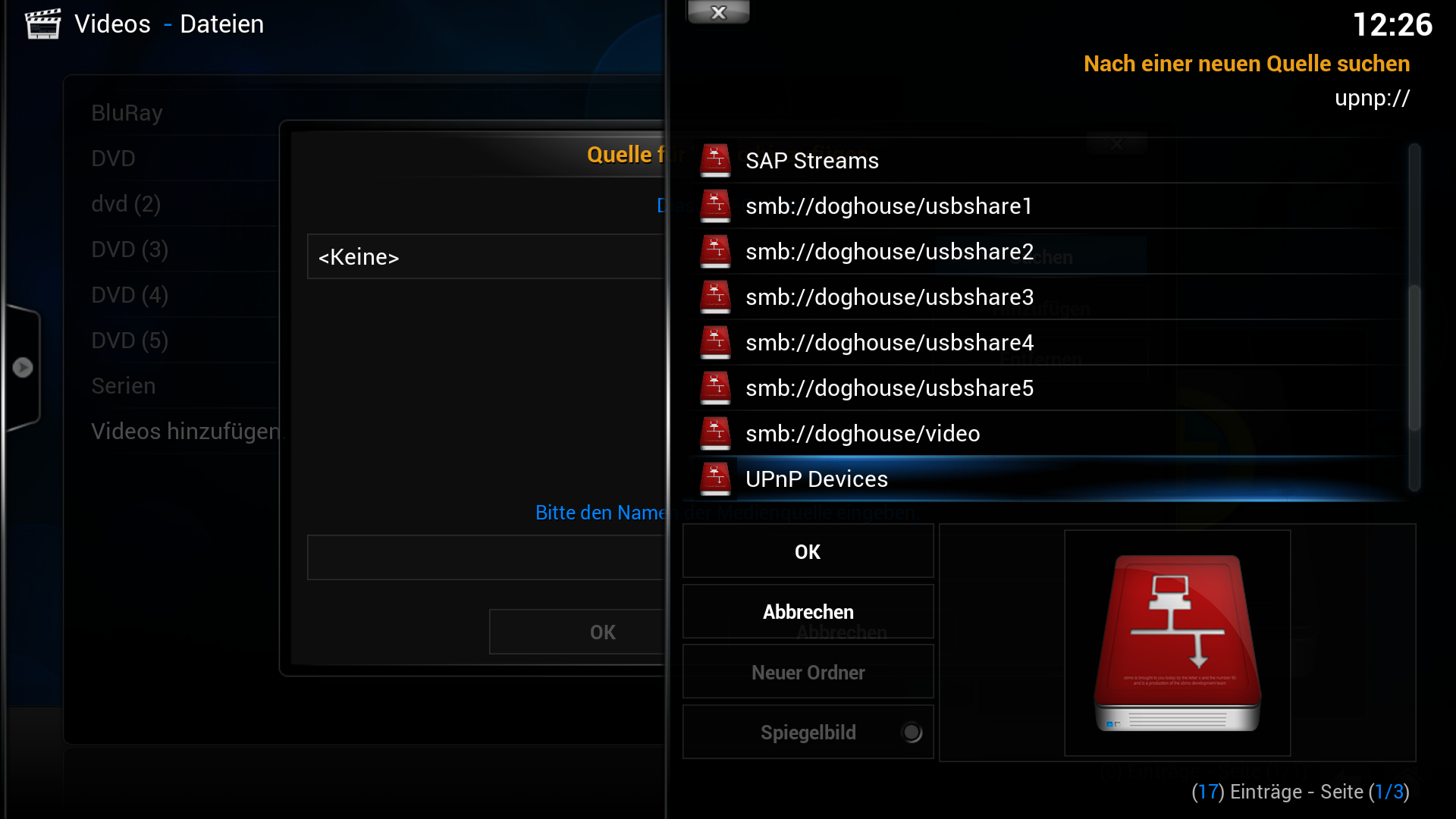1456x819 pixels.
Task: Click Abbrechen to cancel browsing
Action: coord(808,611)
